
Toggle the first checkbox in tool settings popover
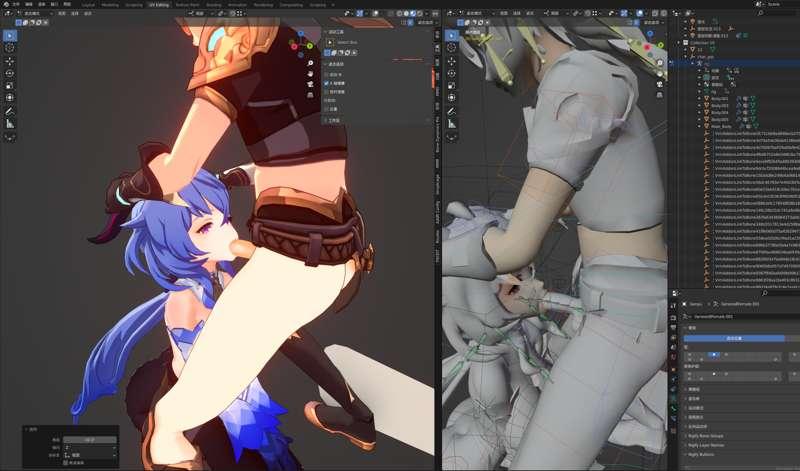pos(327,74)
